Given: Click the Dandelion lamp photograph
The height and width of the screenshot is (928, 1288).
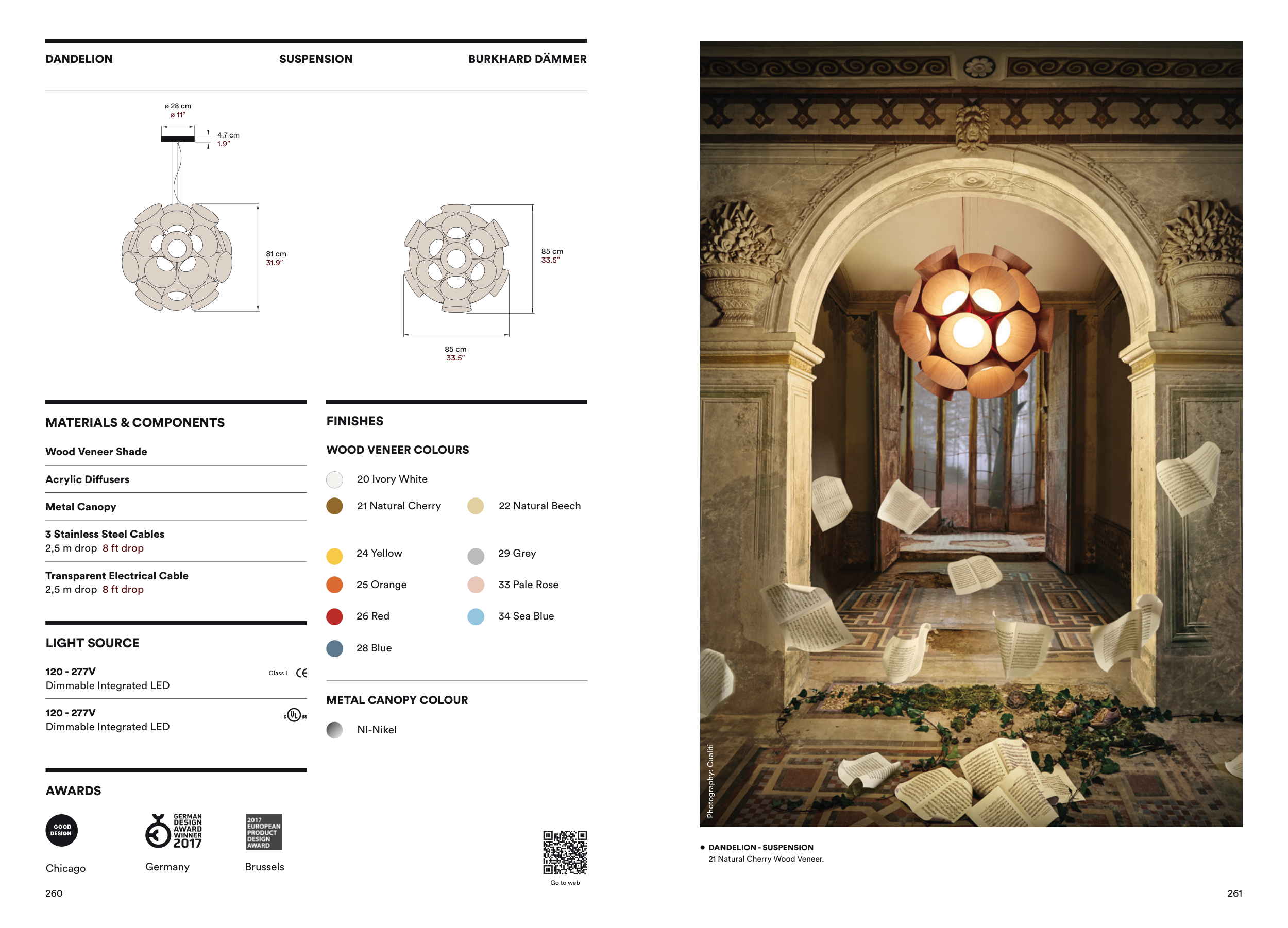Looking at the screenshot, I should 970,433.
